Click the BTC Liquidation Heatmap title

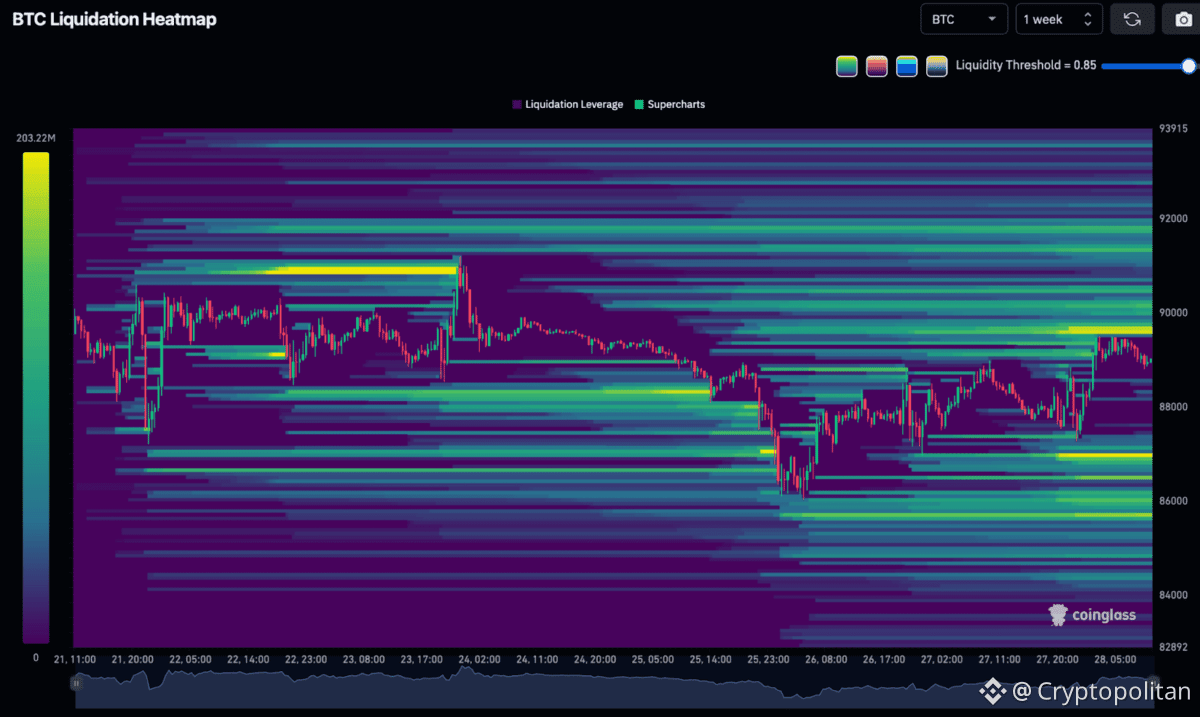tap(114, 19)
